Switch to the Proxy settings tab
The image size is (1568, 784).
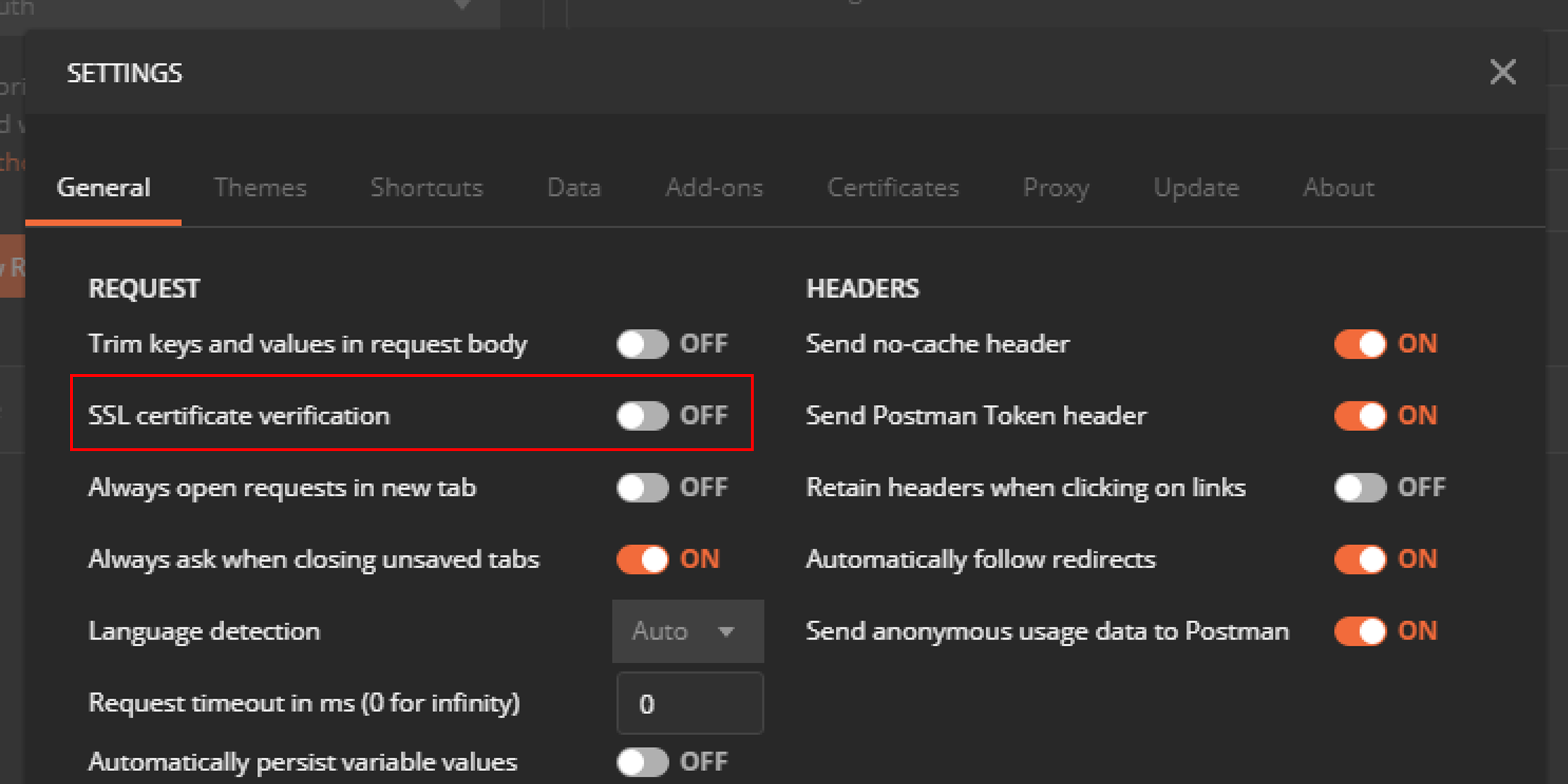tap(1055, 188)
